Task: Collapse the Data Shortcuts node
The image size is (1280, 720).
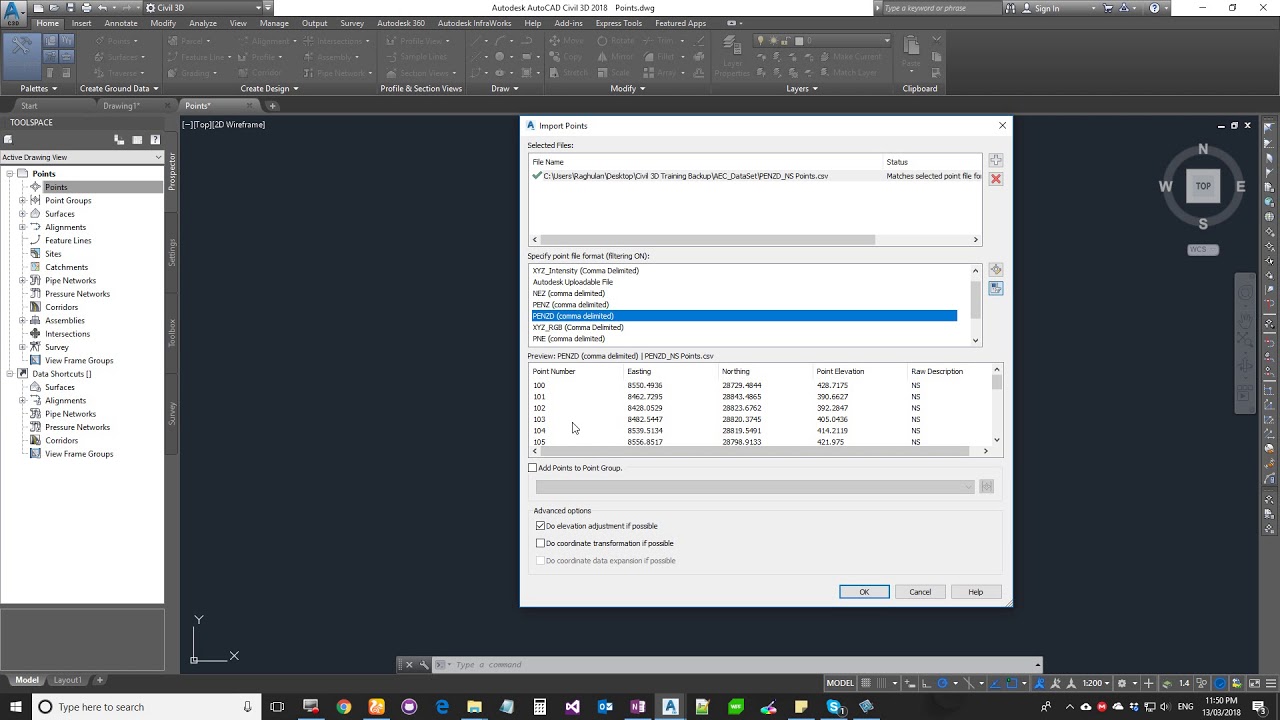Action: 10,374
